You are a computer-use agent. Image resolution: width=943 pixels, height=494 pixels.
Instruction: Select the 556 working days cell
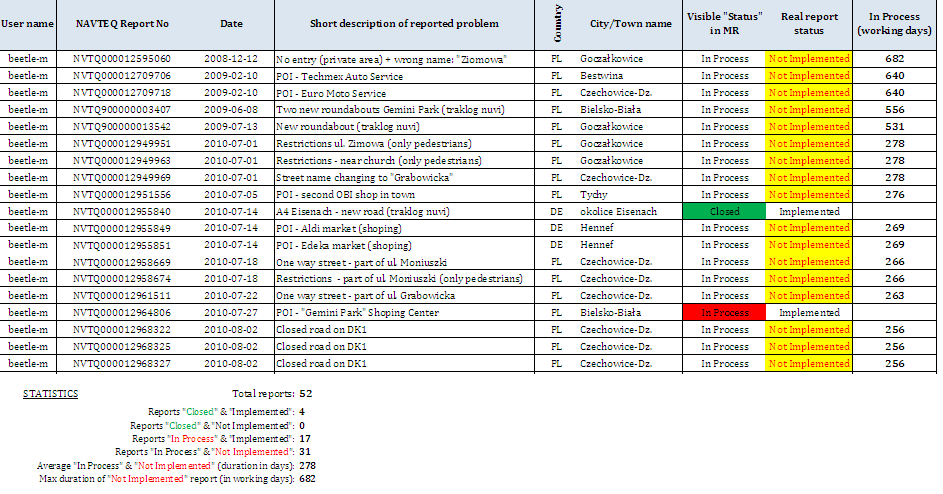[895, 110]
